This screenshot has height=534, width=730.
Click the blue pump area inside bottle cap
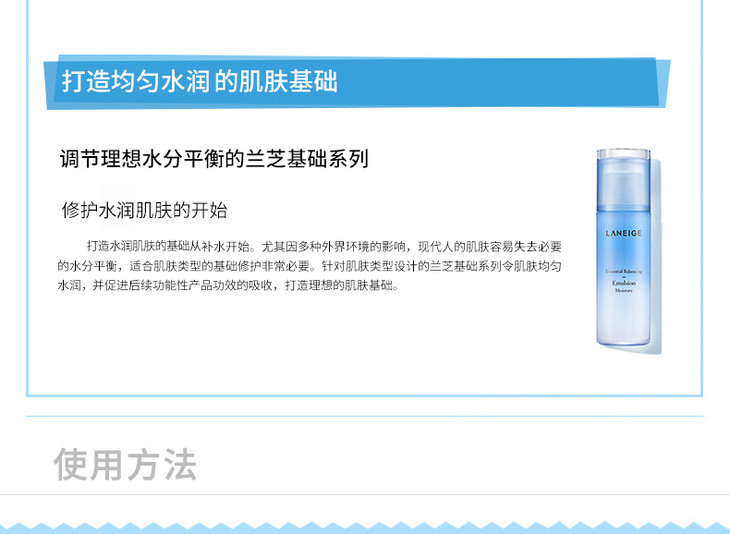623,189
